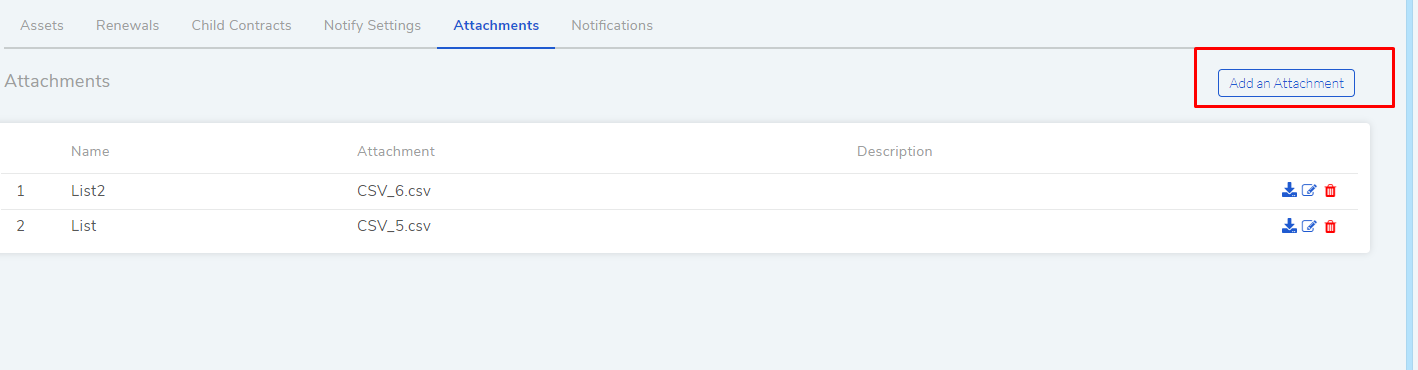1418x370 pixels.
Task: Switch to the Assets tab
Action: 42,25
